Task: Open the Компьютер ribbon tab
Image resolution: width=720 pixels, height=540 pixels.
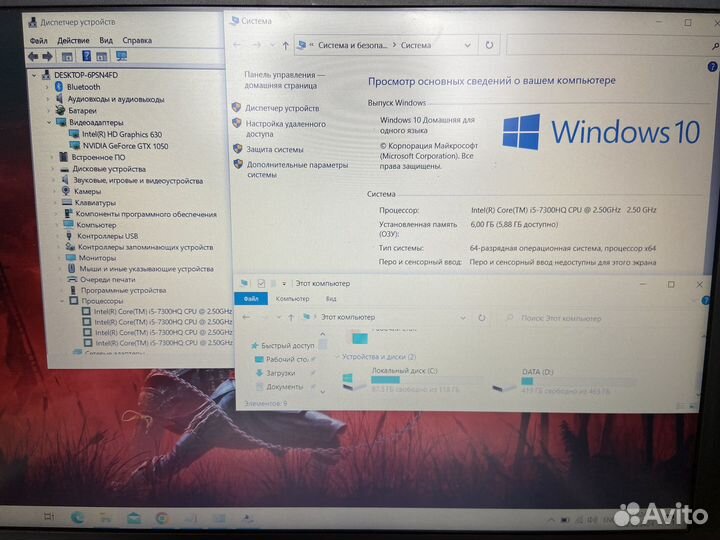Action: pyautogui.click(x=292, y=299)
